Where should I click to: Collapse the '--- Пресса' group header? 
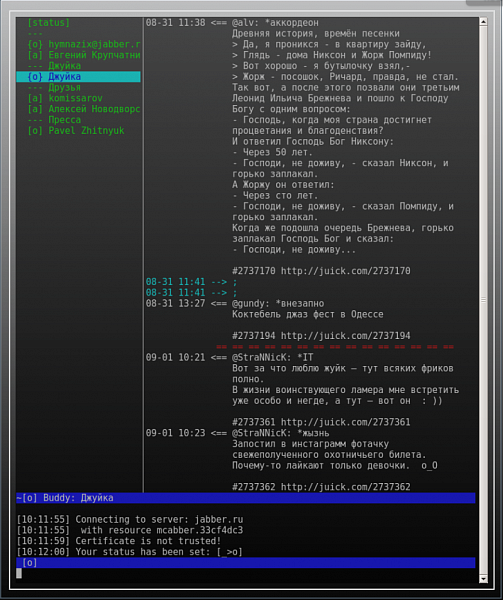[54, 120]
